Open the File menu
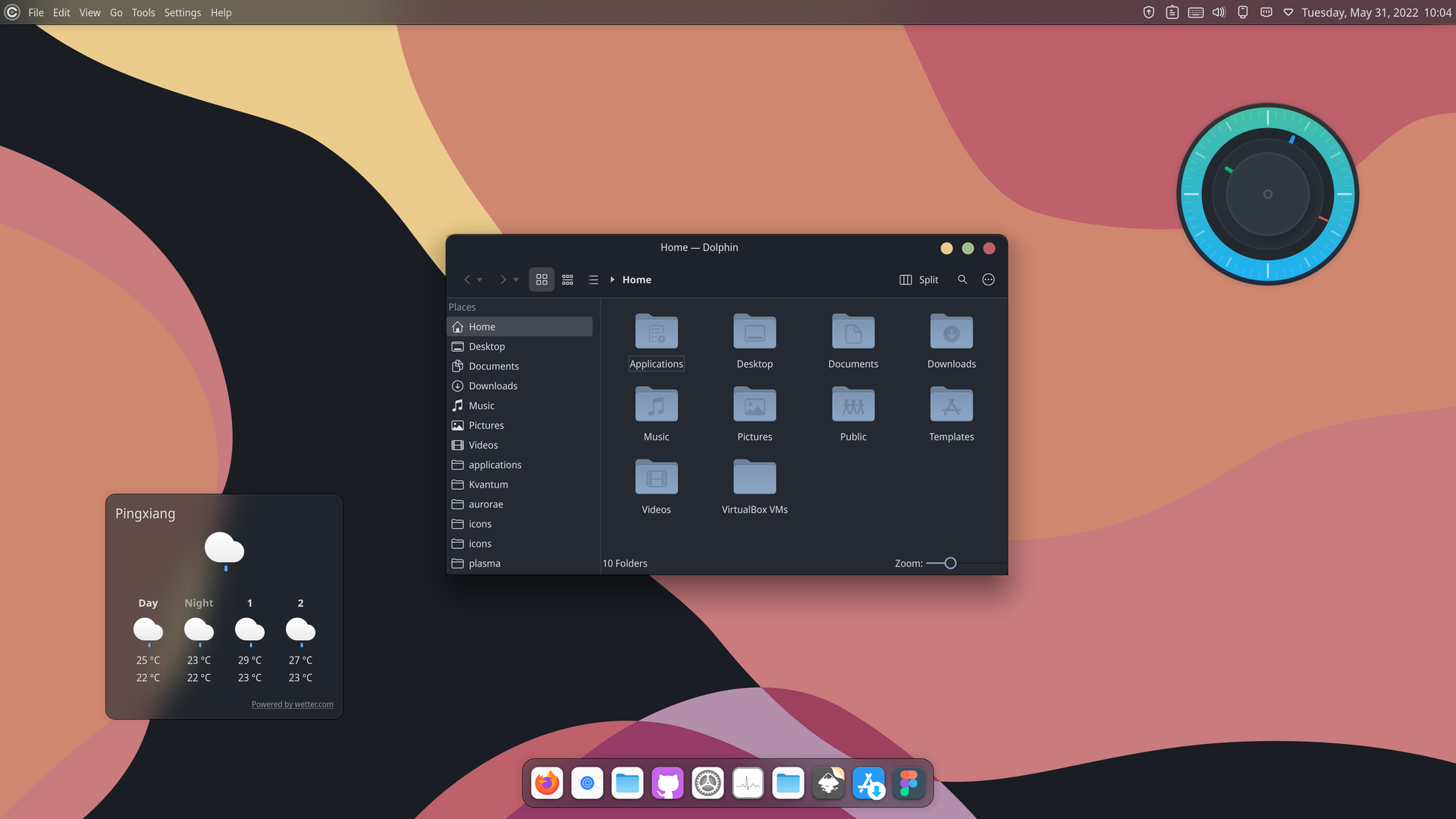The height and width of the screenshot is (819, 1456). [36, 13]
